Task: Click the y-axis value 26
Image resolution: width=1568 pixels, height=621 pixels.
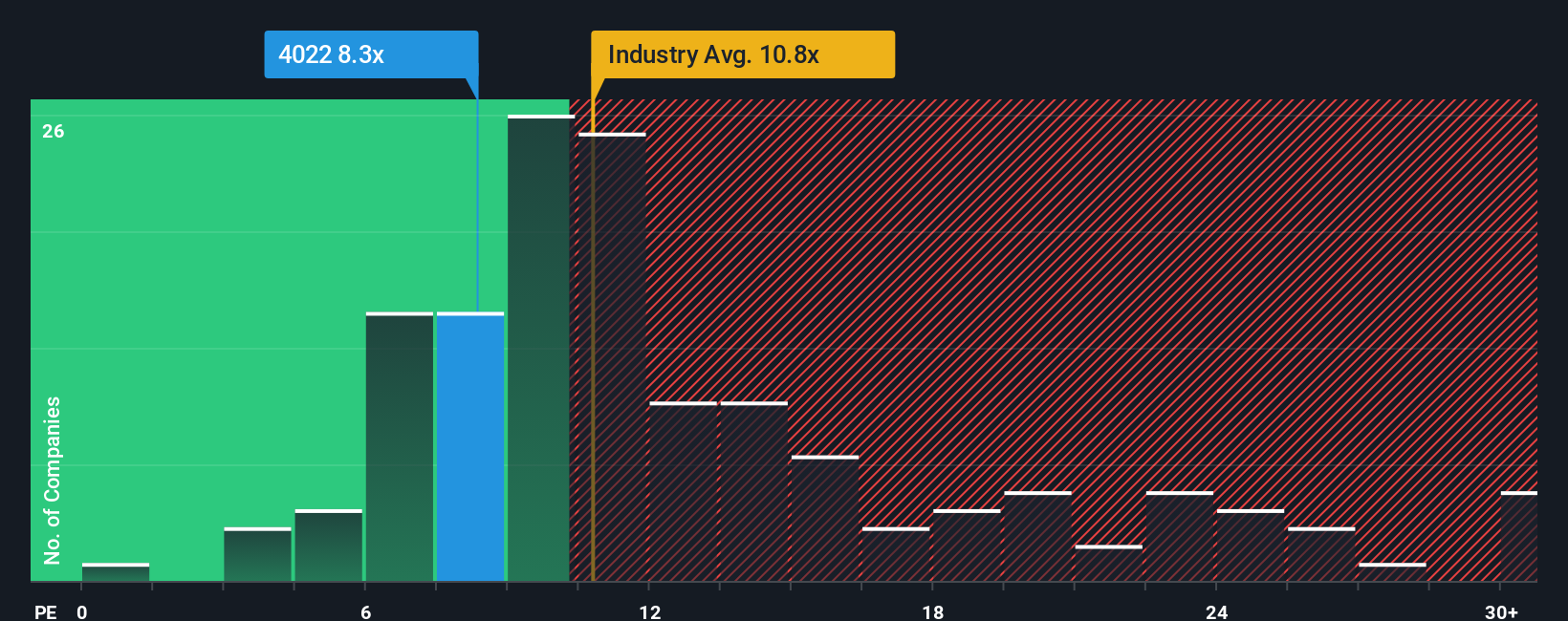Action: coord(54,131)
